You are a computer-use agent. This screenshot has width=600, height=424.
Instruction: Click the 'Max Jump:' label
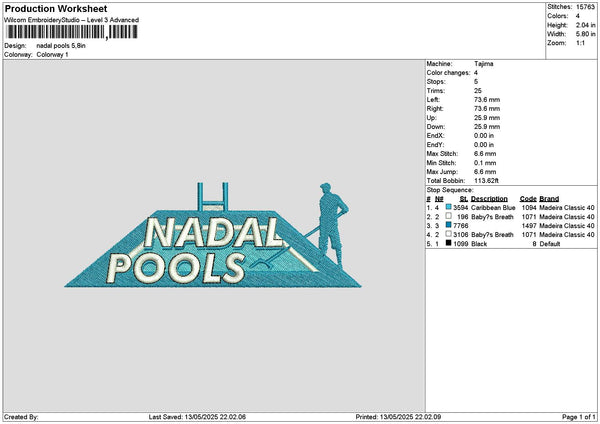442,172
